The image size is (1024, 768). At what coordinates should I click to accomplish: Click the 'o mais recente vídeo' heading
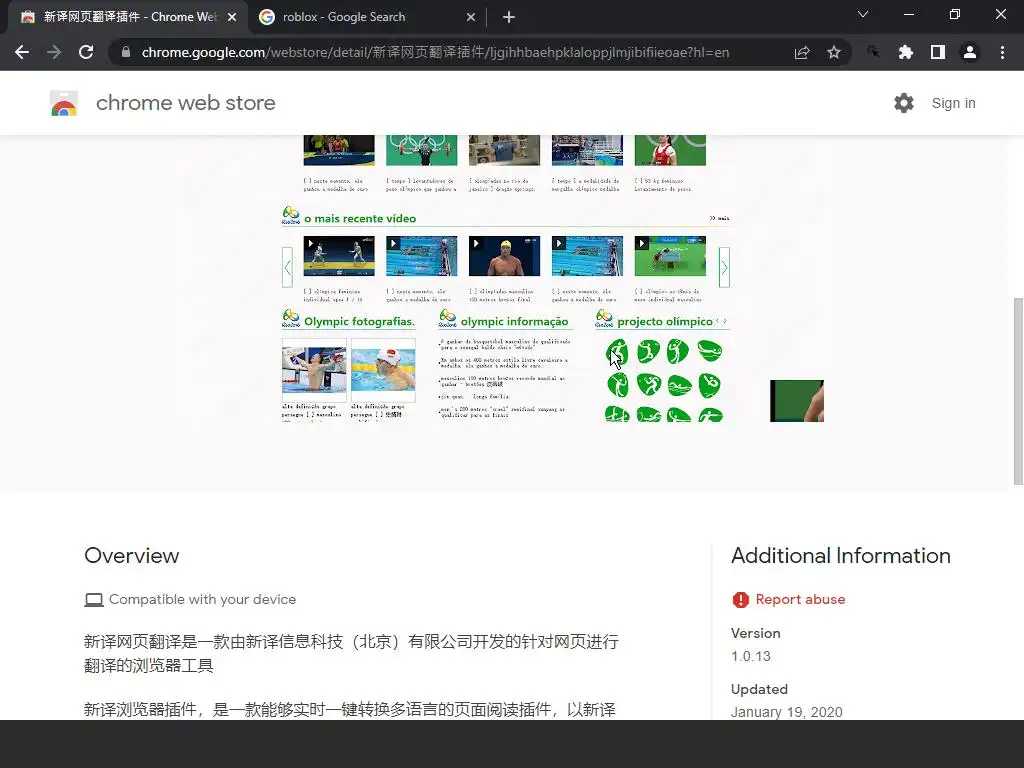(360, 219)
